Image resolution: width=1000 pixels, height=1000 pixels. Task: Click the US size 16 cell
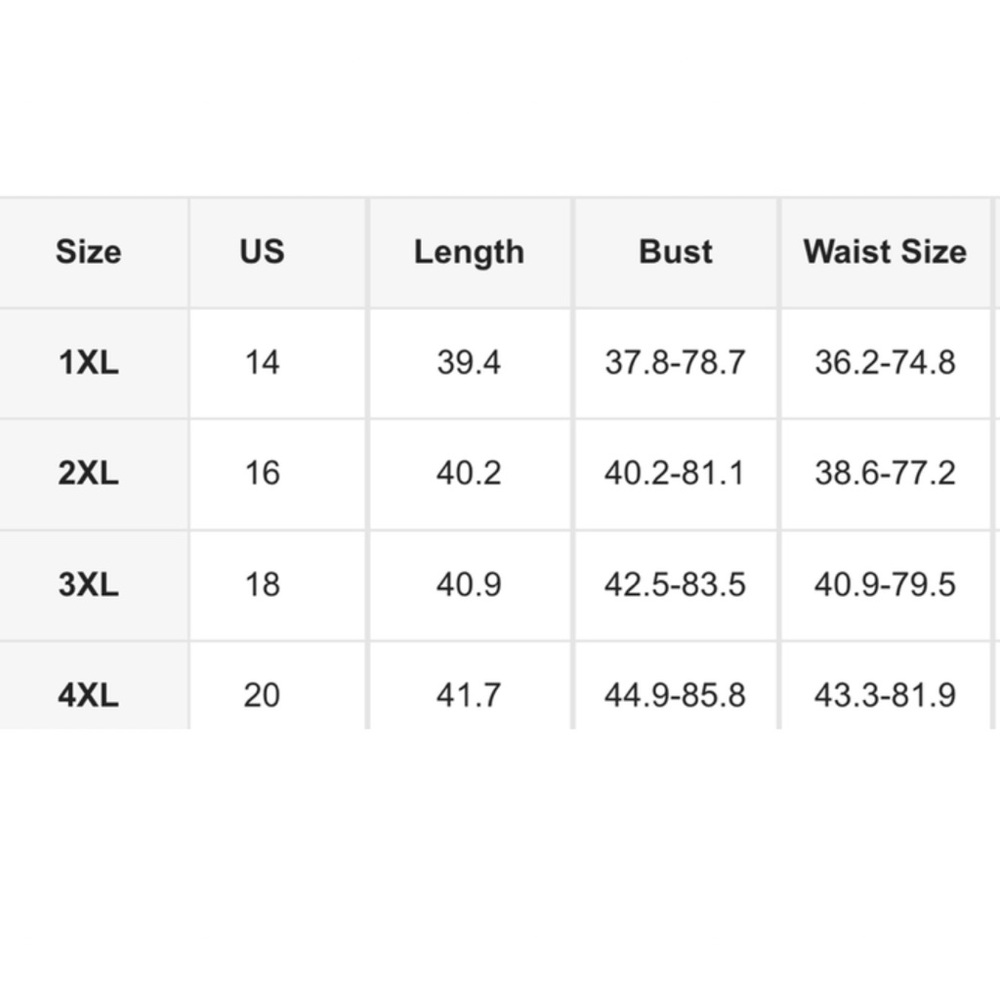click(x=262, y=474)
